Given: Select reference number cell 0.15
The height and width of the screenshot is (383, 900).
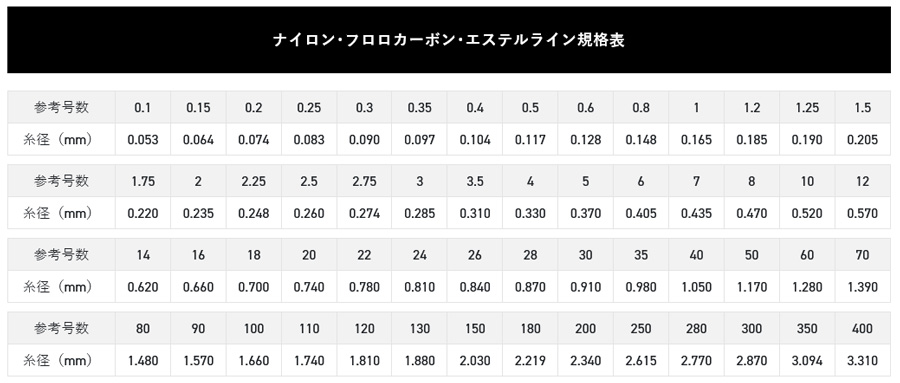Looking at the screenshot, I should (198, 107).
